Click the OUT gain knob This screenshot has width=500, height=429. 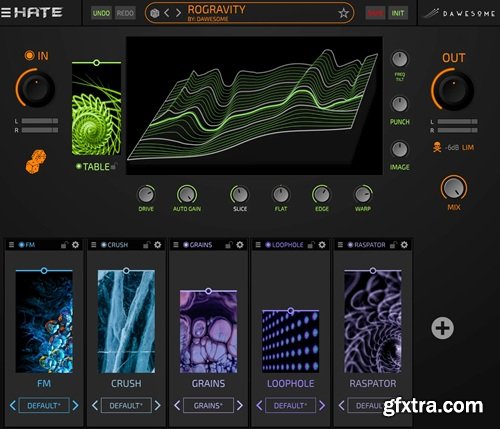click(454, 89)
